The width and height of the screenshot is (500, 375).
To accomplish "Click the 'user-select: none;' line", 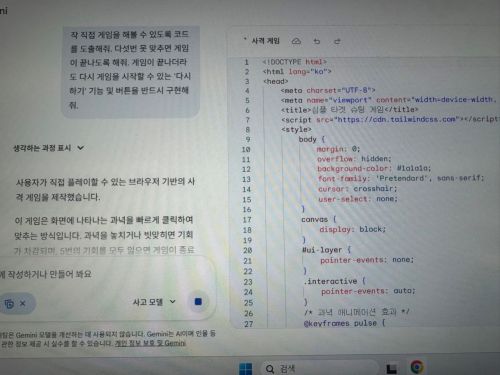I will click(x=358, y=199).
